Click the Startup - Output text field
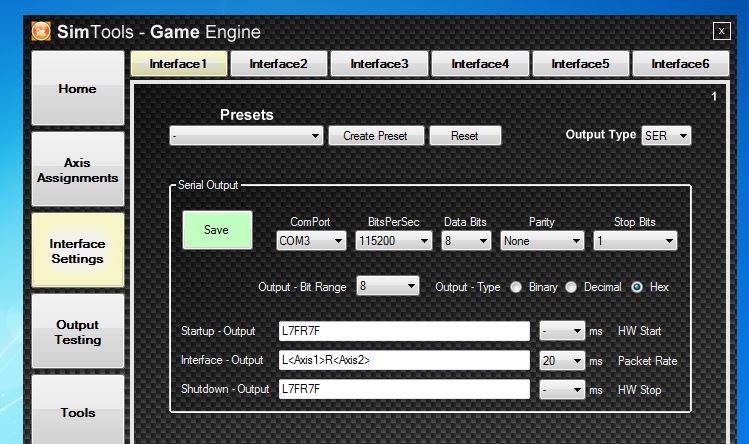This screenshot has width=749, height=444. click(x=404, y=331)
